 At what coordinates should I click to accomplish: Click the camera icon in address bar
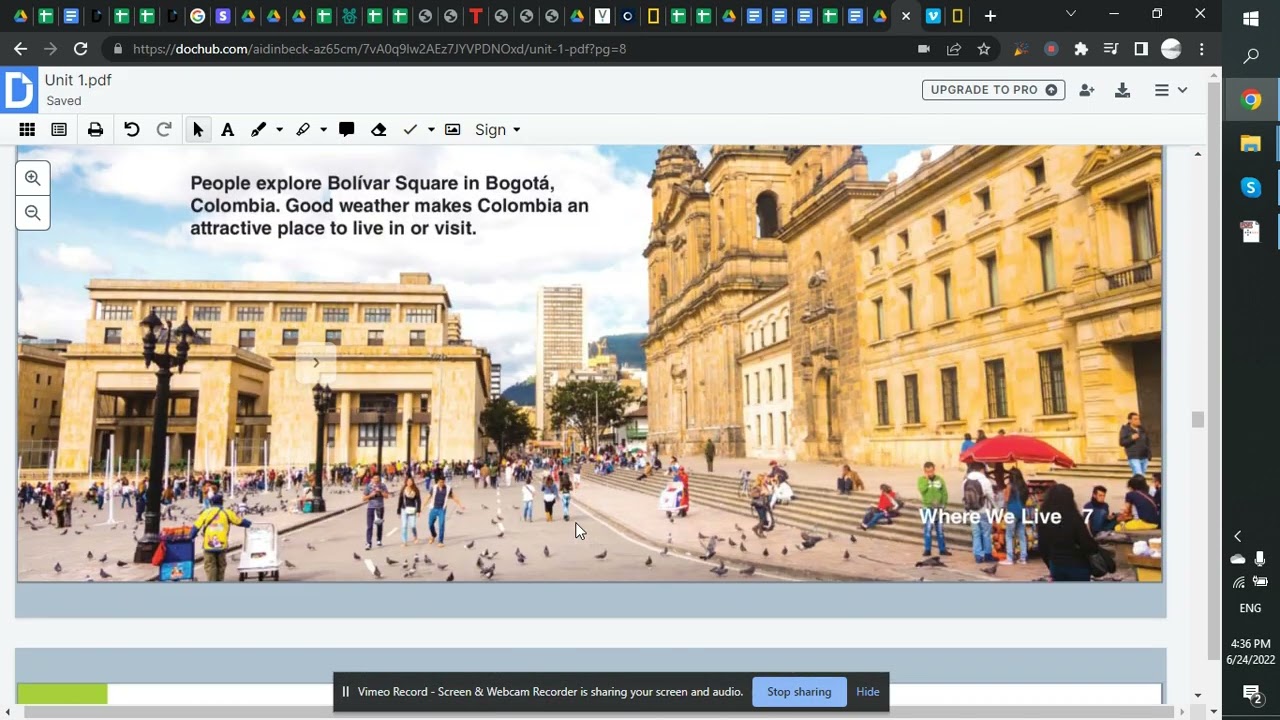(924, 48)
